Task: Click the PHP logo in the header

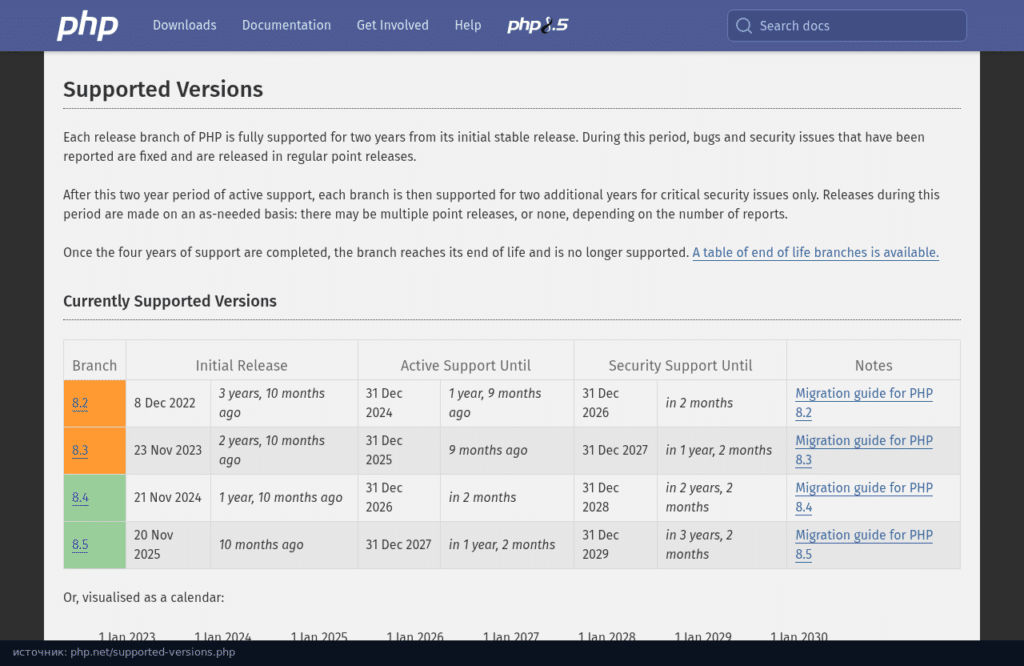Action: (88, 26)
